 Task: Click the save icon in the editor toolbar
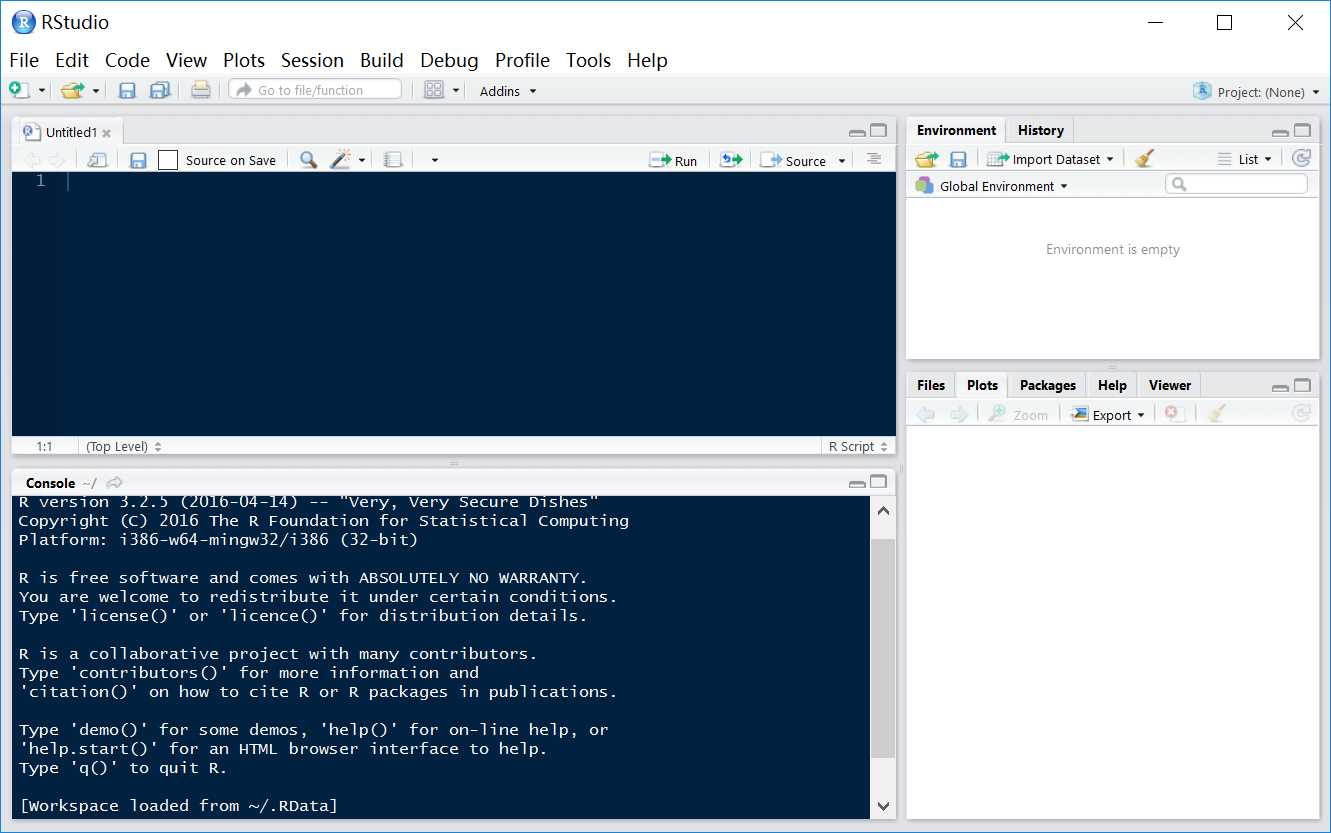pyautogui.click(x=138, y=160)
